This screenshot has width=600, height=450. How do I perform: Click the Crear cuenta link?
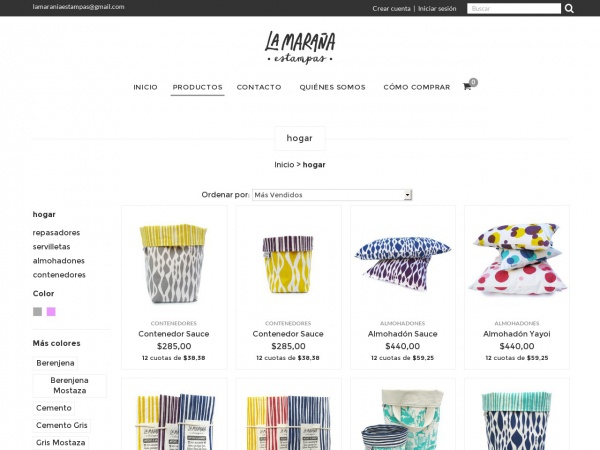pyautogui.click(x=391, y=8)
